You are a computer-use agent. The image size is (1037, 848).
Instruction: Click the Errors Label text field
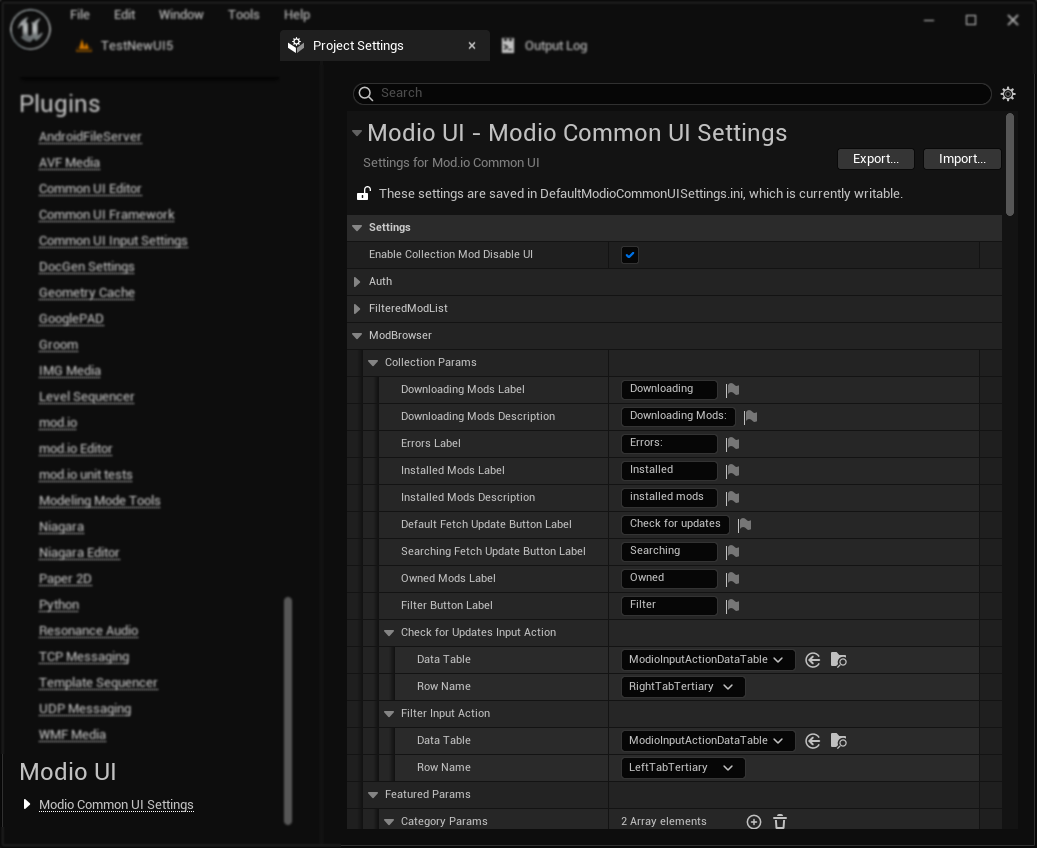pos(669,443)
